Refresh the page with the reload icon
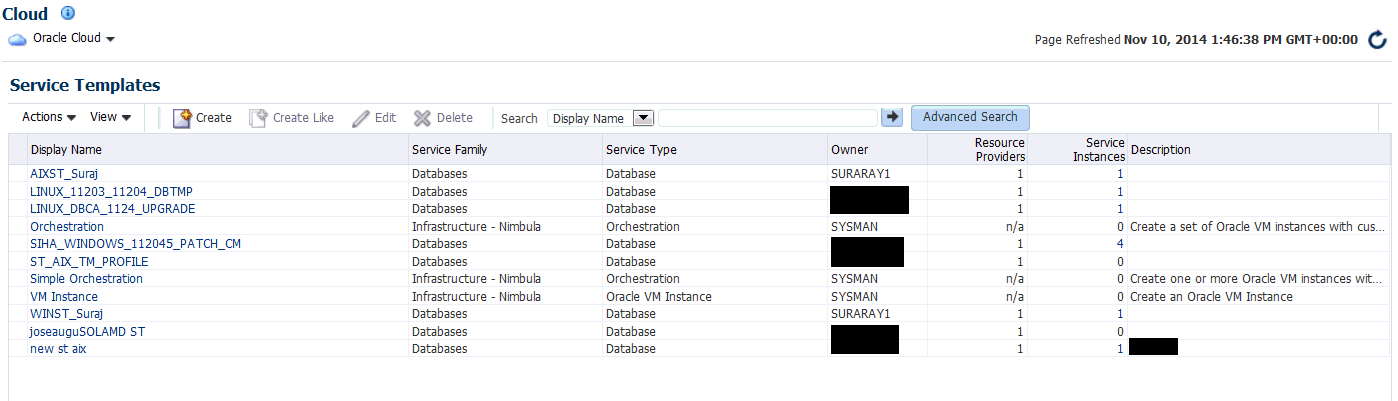 (x=1377, y=40)
